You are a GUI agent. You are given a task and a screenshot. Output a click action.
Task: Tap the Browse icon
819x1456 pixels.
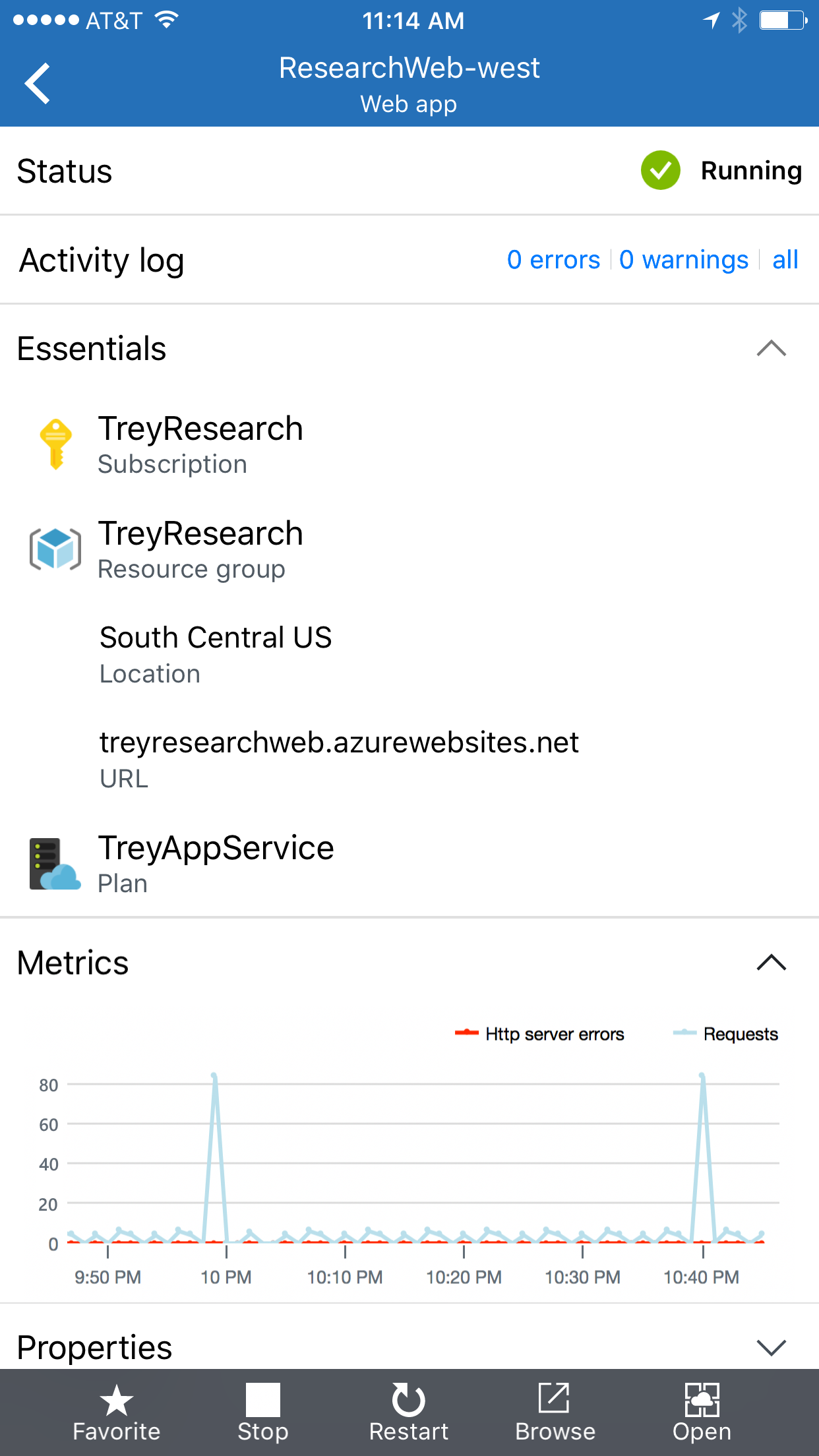(554, 1398)
